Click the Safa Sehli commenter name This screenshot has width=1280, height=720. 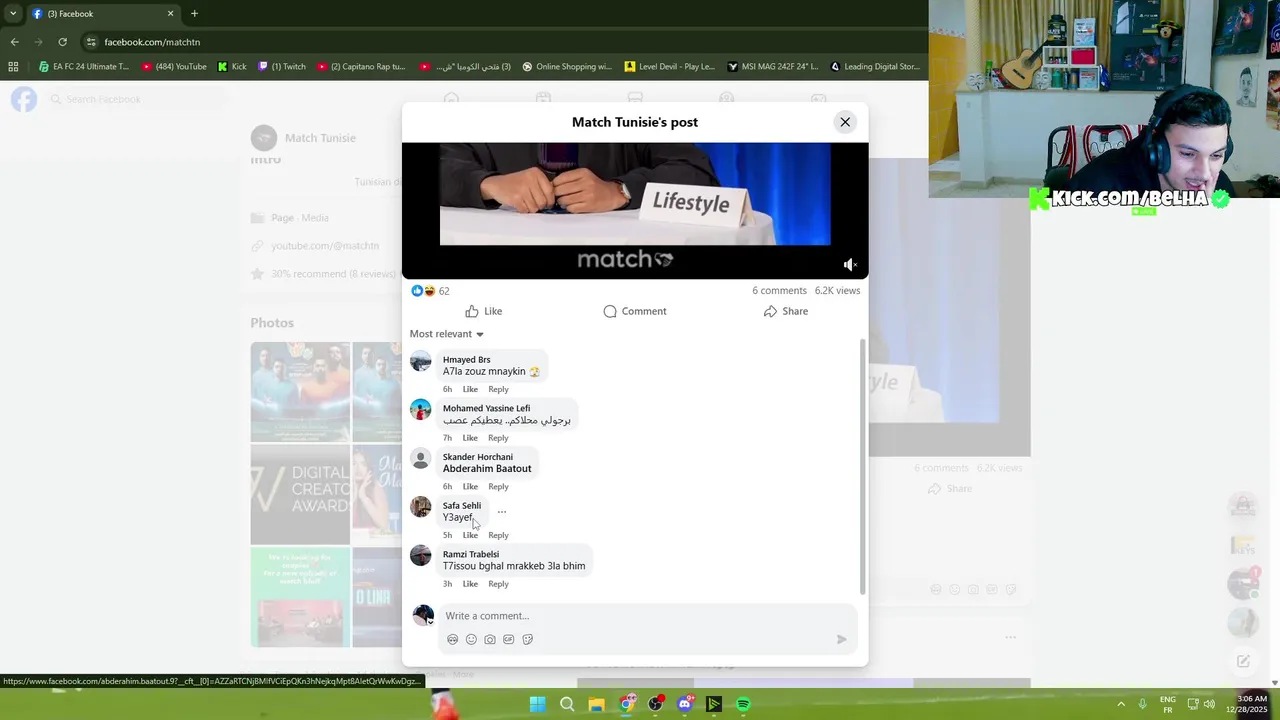pos(462,506)
